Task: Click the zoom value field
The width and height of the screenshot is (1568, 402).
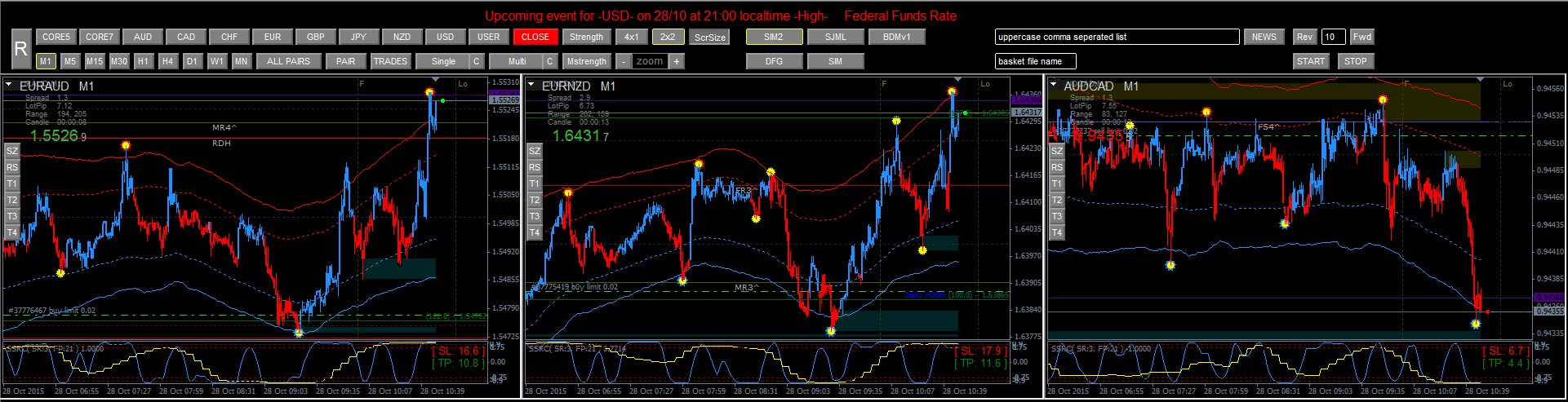Action: pos(650,61)
